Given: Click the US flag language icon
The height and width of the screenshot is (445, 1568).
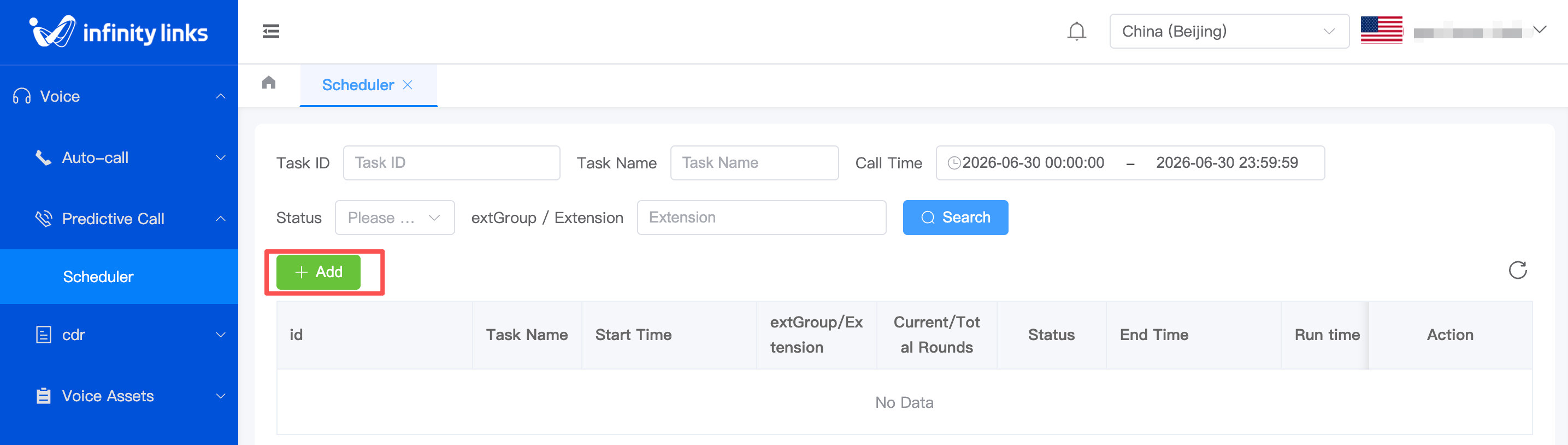Looking at the screenshot, I should (x=1381, y=31).
